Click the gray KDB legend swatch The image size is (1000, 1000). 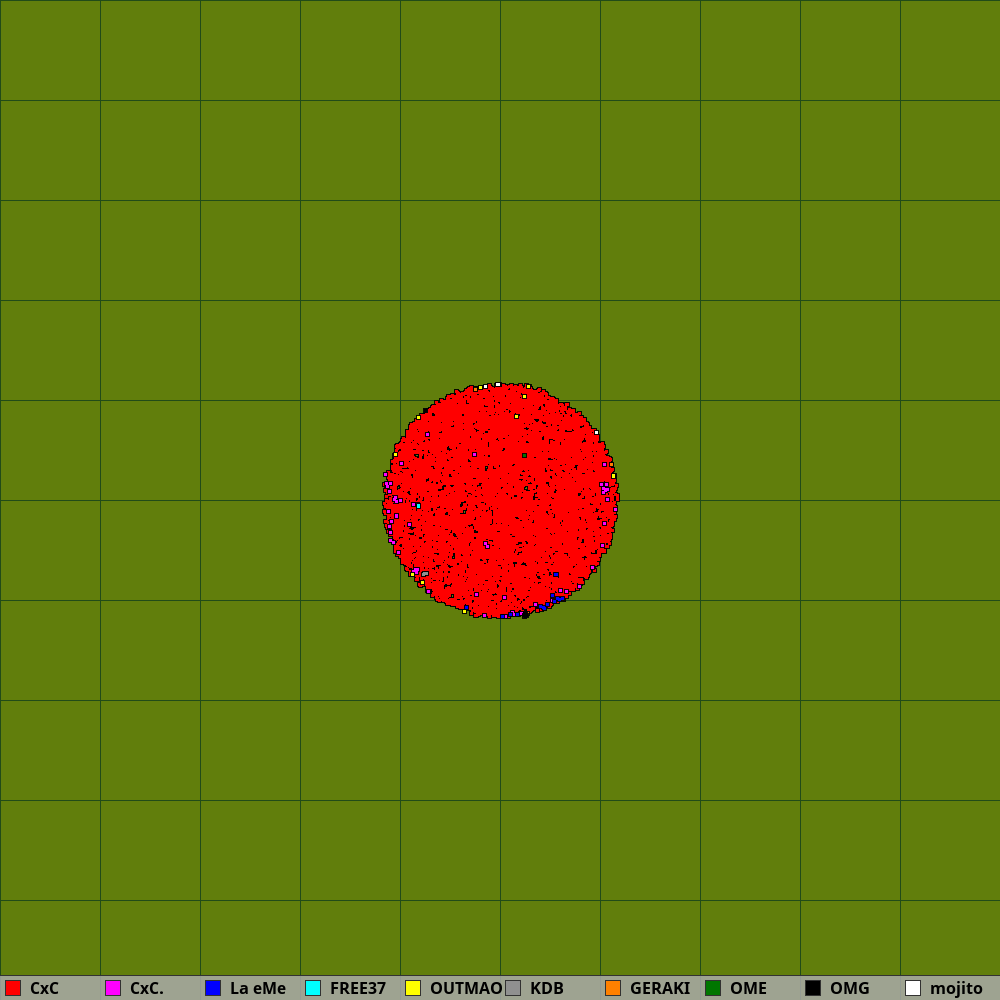coord(513,988)
